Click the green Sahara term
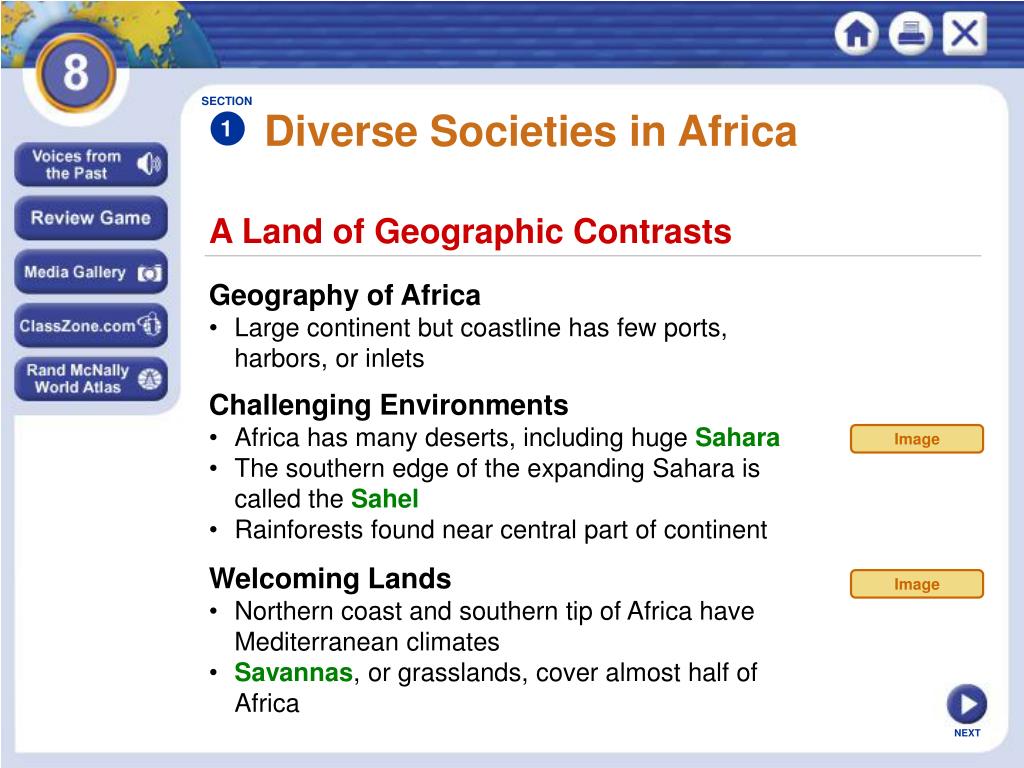 737,438
